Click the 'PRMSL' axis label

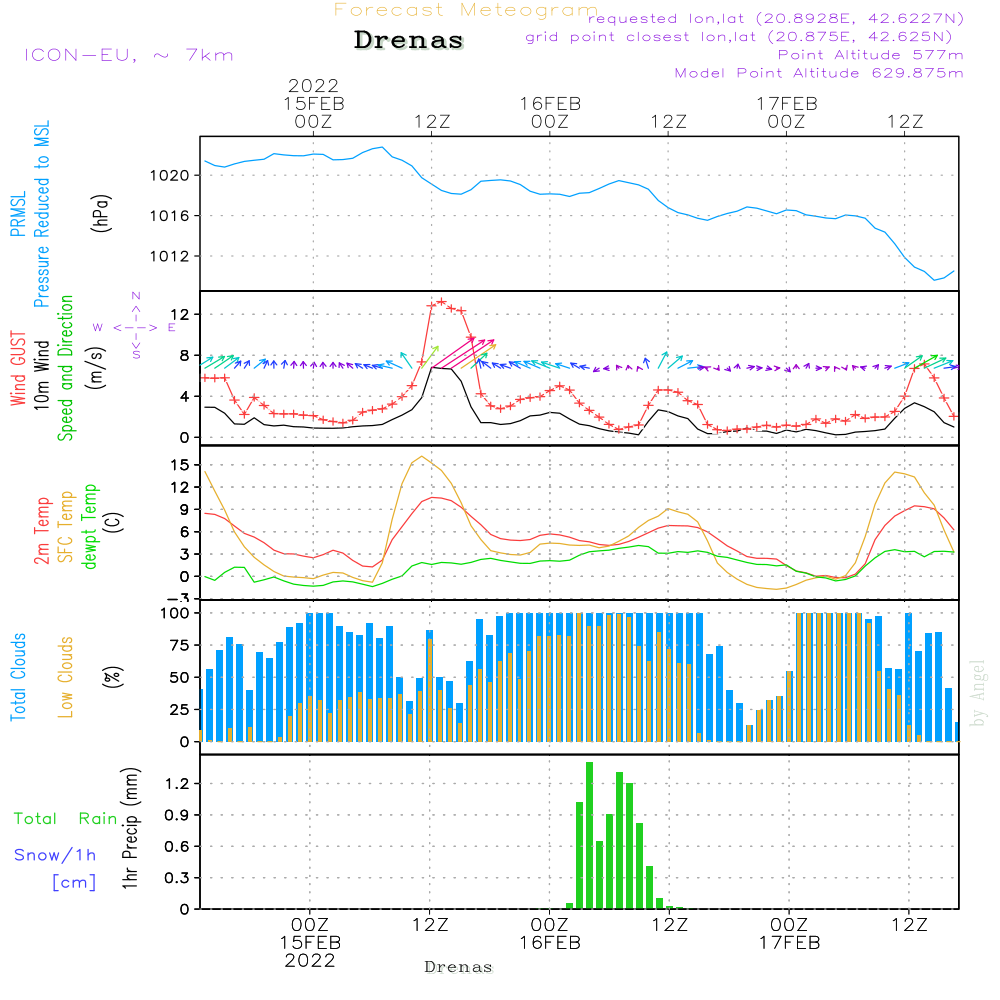[18, 214]
